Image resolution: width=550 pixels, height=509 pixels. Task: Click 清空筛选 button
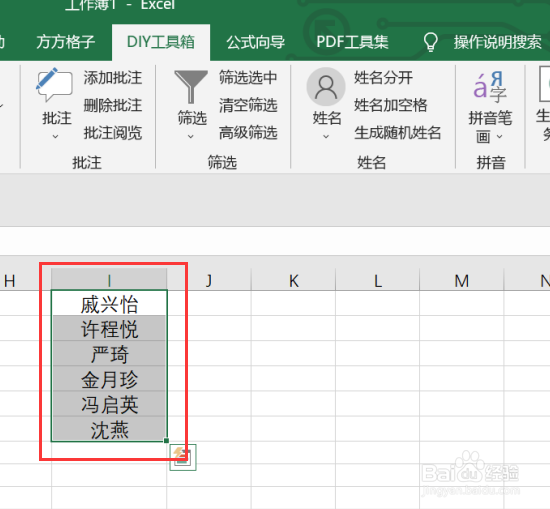[x=248, y=105]
